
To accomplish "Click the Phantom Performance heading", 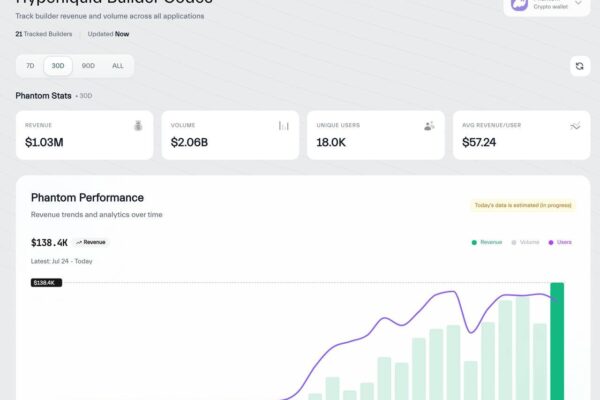I will click(87, 198).
